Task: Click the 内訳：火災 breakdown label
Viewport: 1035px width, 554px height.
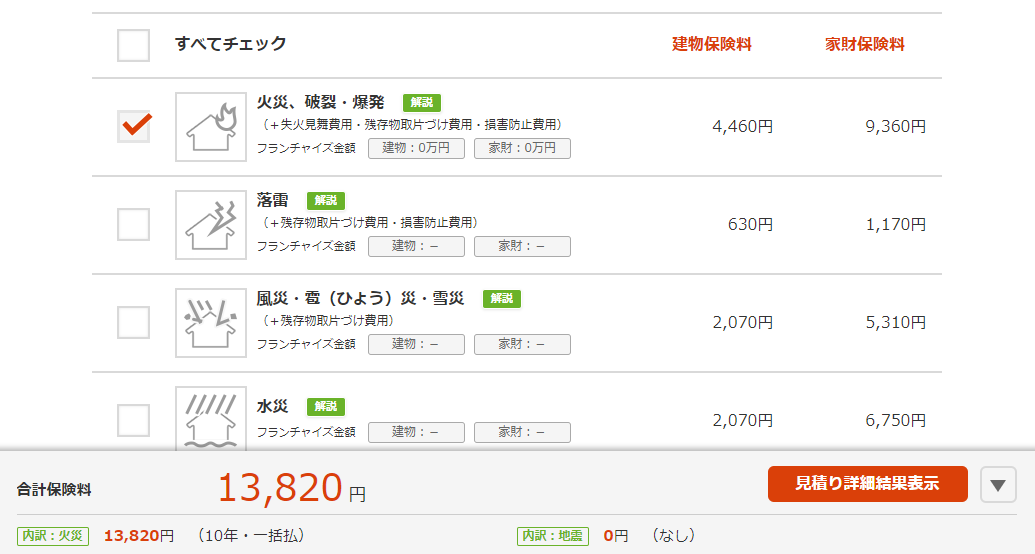Action: click(53, 536)
